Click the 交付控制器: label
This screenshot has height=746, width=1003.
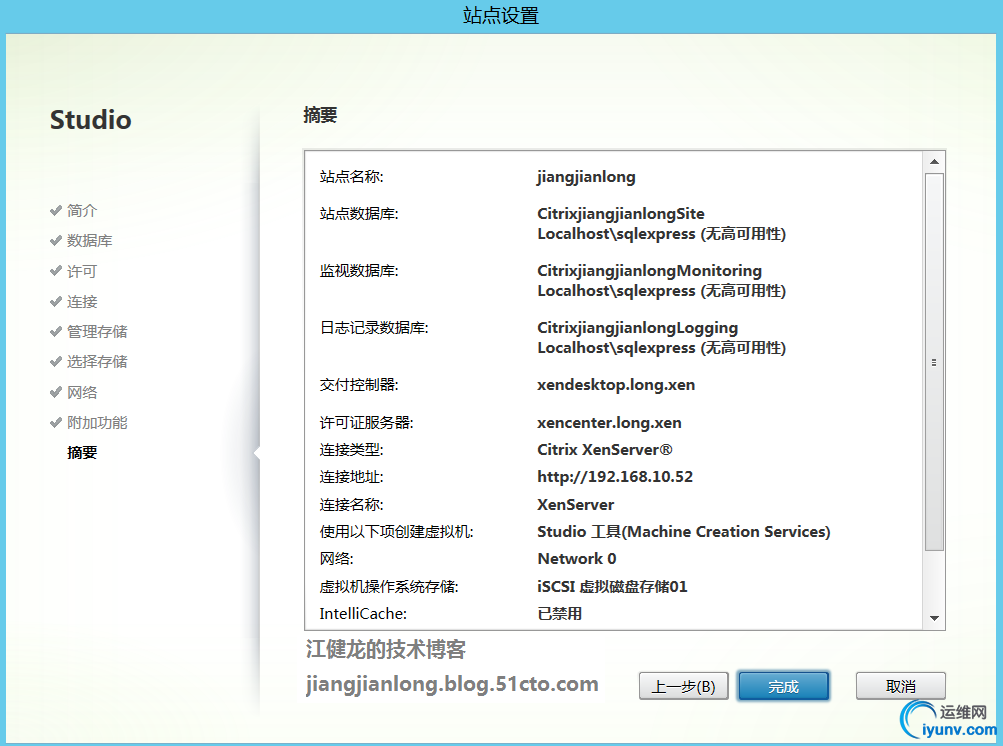(359, 385)
